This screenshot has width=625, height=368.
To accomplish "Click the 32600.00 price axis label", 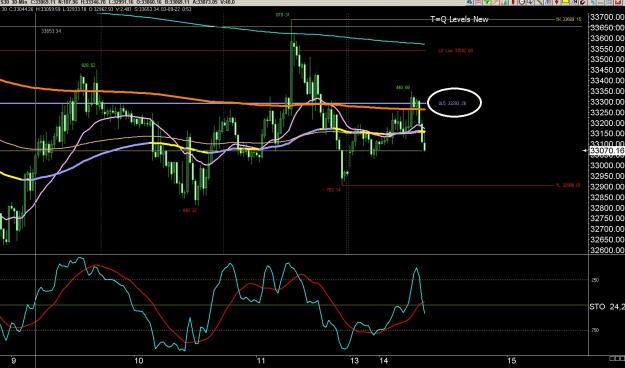I will tap(607, 250).
